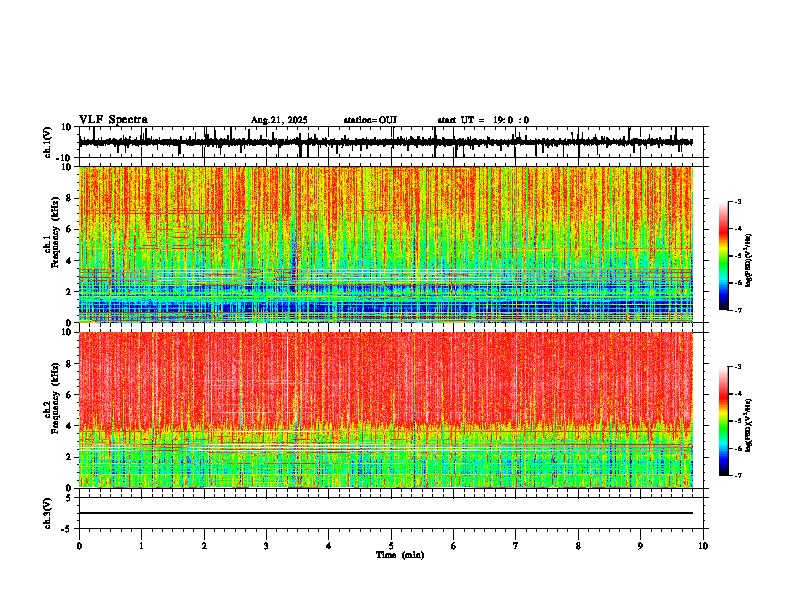Click the "ch.1(V)" waveform axis label
Image resolution: width=792 pixels, height=612 pixels.
coord(48,142)
